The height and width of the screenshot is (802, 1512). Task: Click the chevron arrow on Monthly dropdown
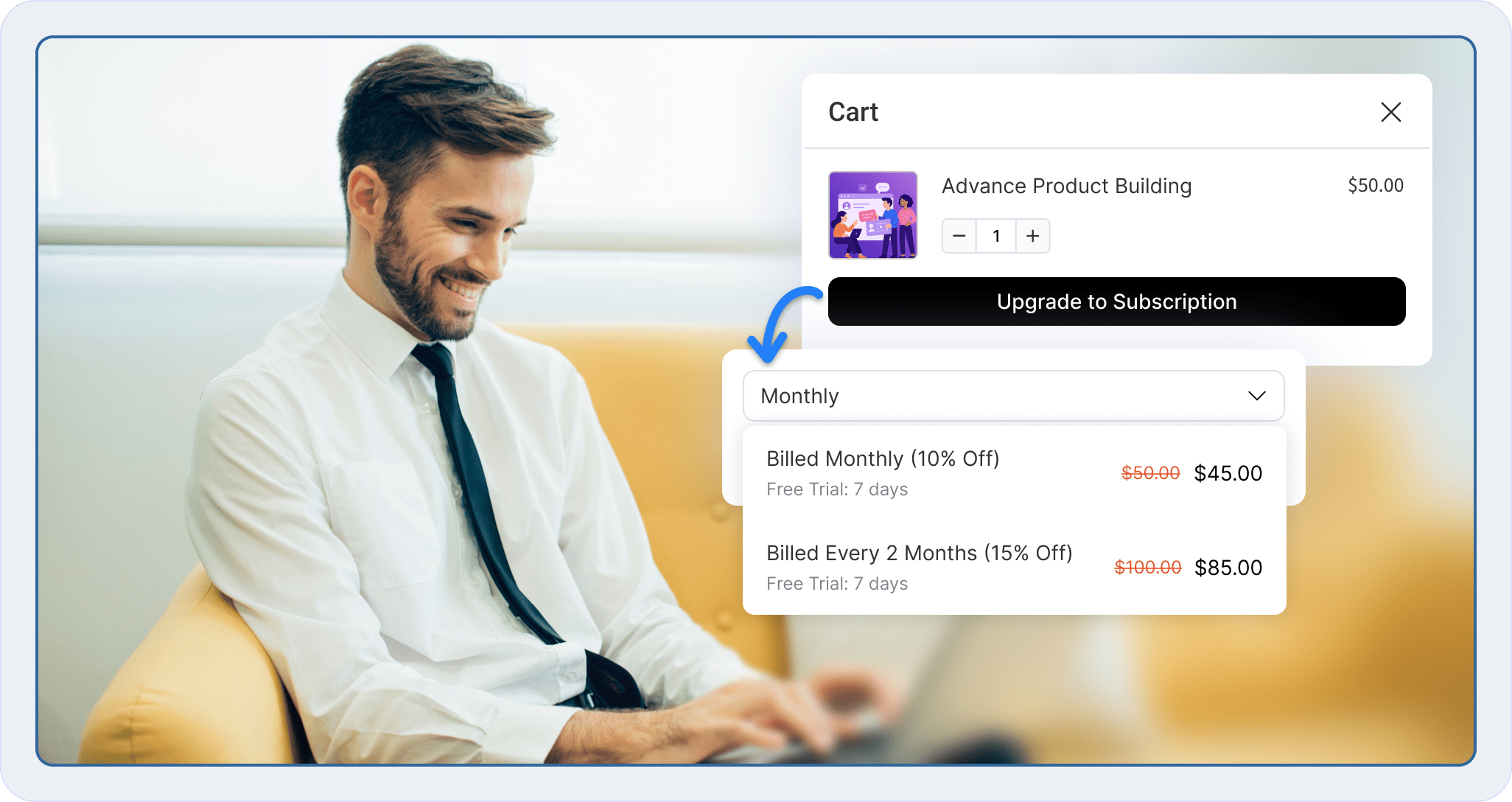point(1256,396)
